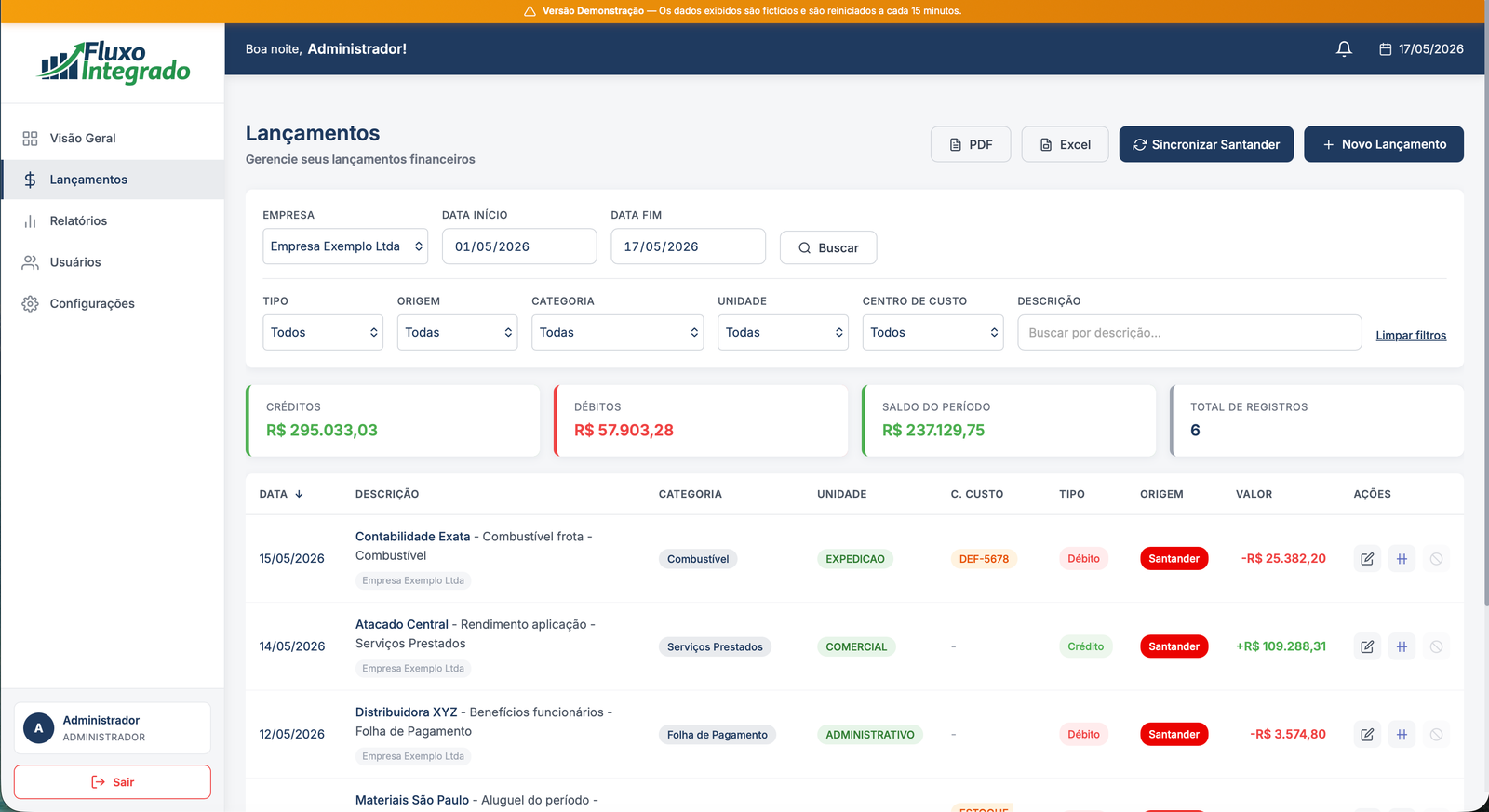The height and width of the screenshot is (812, 1489).
Task: Click Santander badge in 15/05/2026 row
Action: pos(1174,559)
